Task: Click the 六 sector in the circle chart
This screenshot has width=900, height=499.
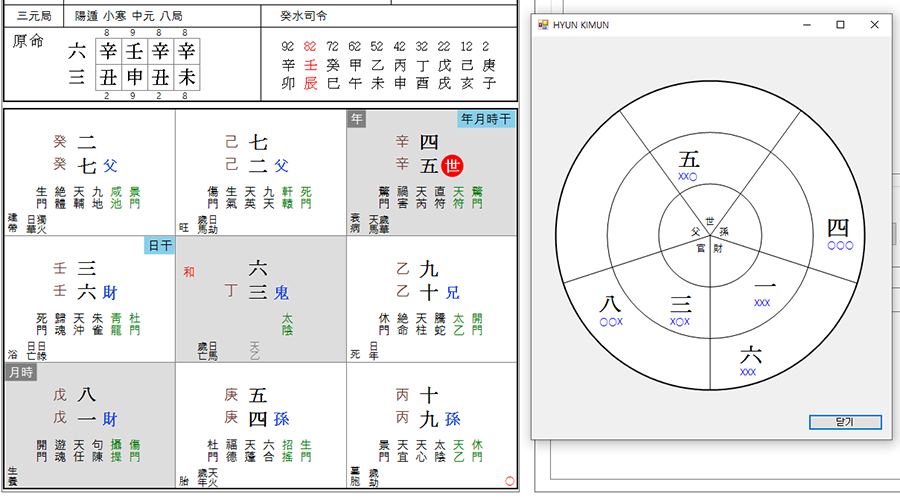Action: (x=750, y=355)
